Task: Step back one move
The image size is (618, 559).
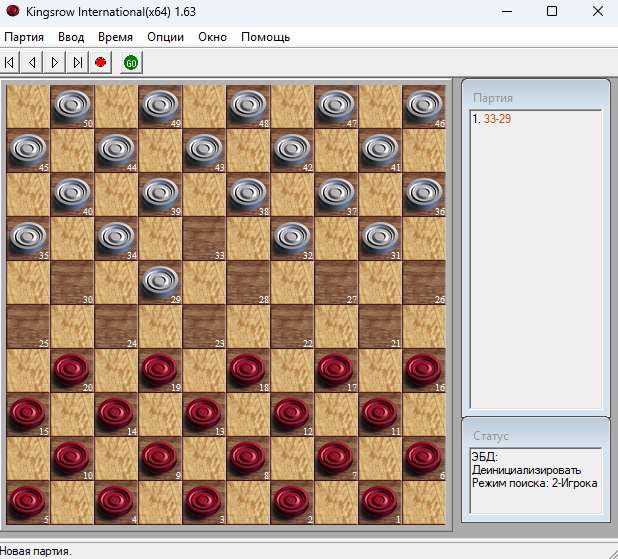Action: pyautogui.click(x=32, y=62)
